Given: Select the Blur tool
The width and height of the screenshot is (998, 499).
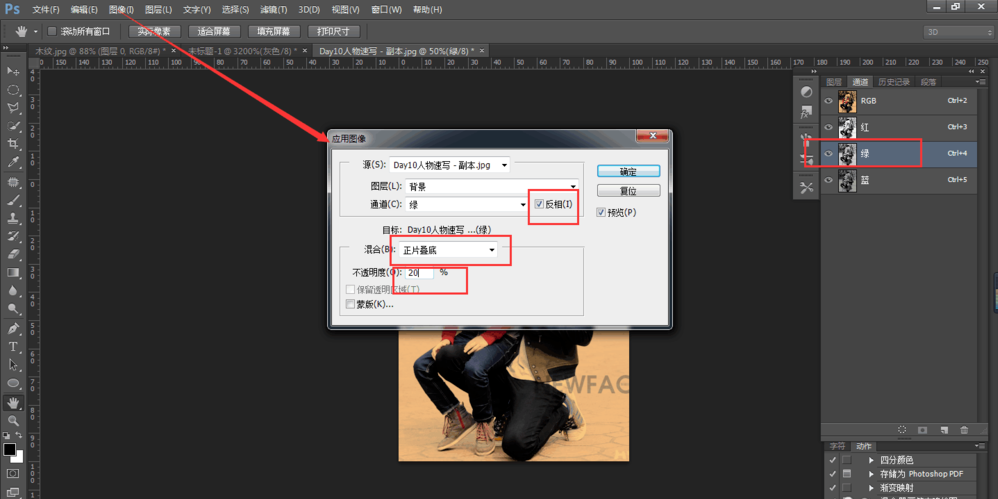Looking at the screenshot, I should coord(13,291).
